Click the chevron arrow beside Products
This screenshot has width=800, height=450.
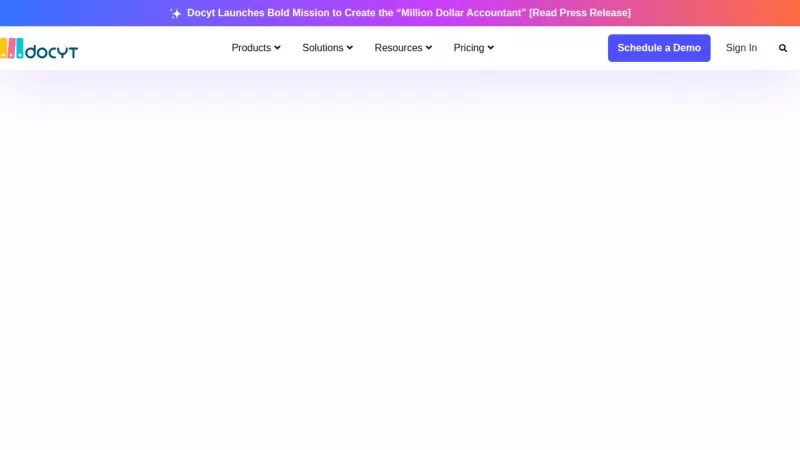[x=277, y=48]
